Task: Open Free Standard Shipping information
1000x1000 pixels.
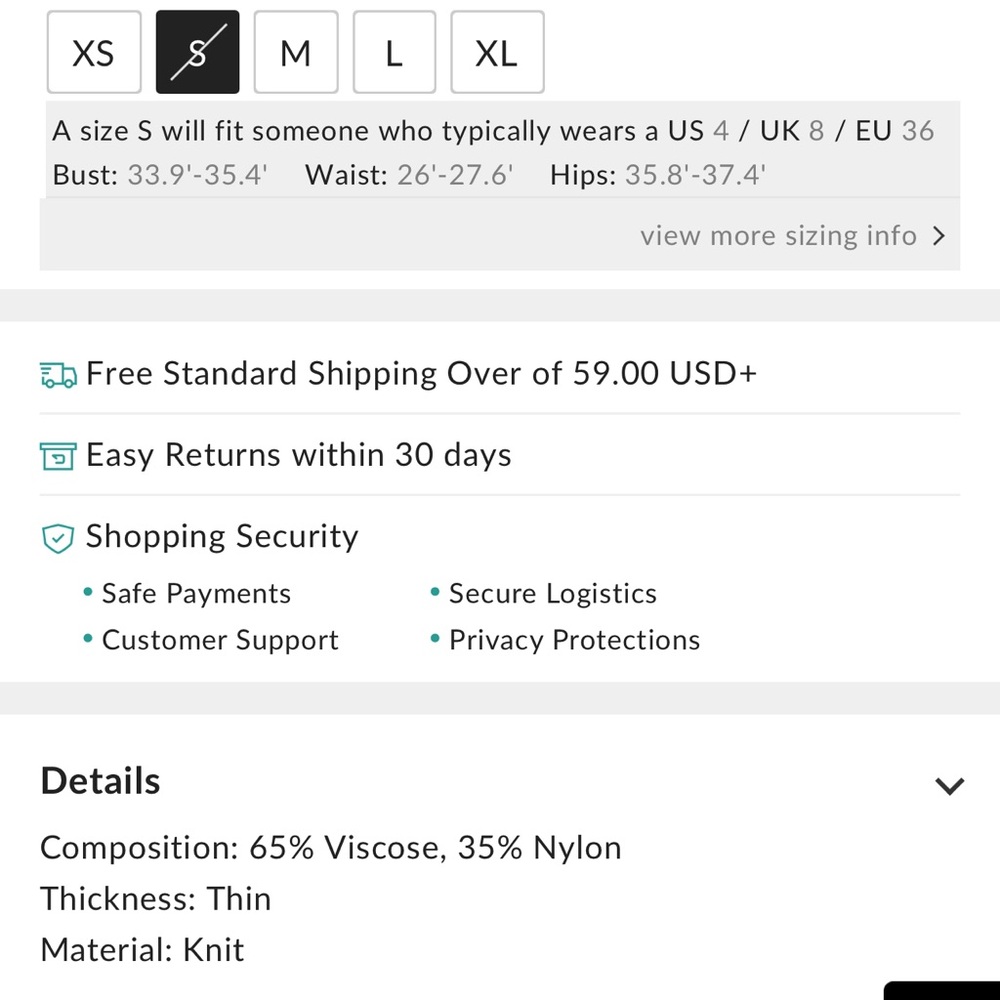Action: tap(421, 374)
